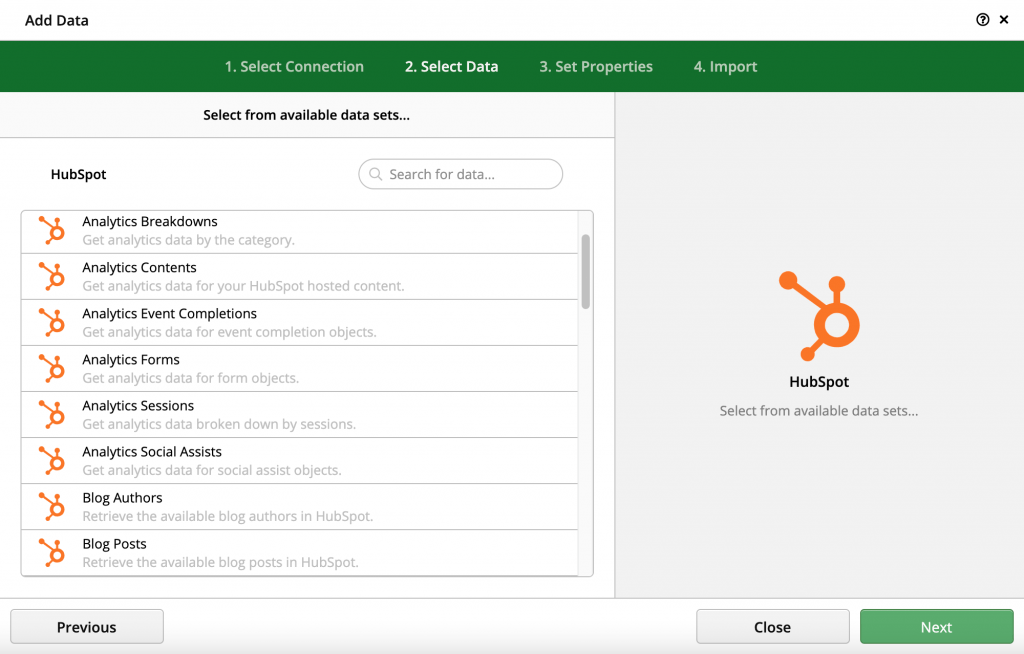Image resolution: width=1024 pixels, height=654 pixels.
Task: Click 'Get analytics data for event completion objects.'
Action: point(229,332)
